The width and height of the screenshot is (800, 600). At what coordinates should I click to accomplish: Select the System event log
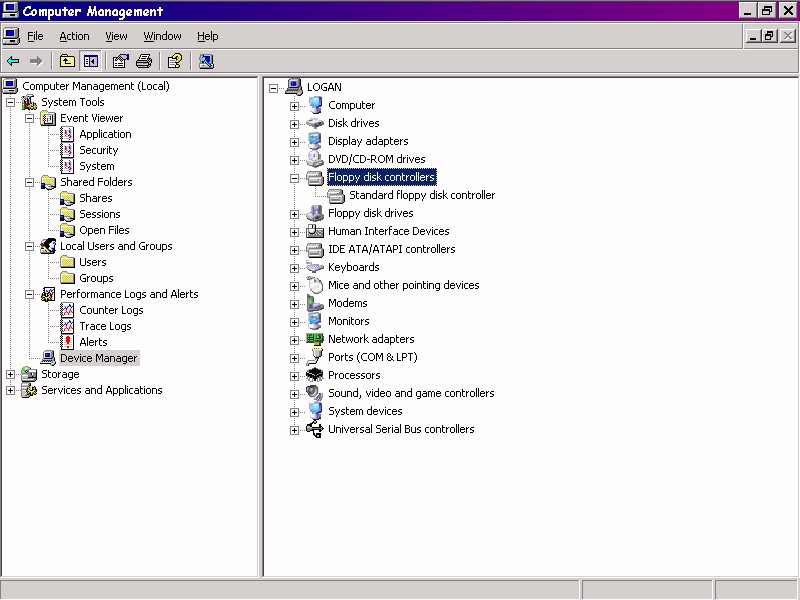pyautogui.click(x=96, y=166)
